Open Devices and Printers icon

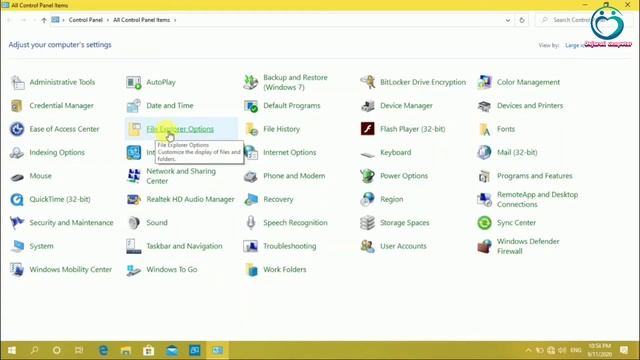tap(484, 106)
